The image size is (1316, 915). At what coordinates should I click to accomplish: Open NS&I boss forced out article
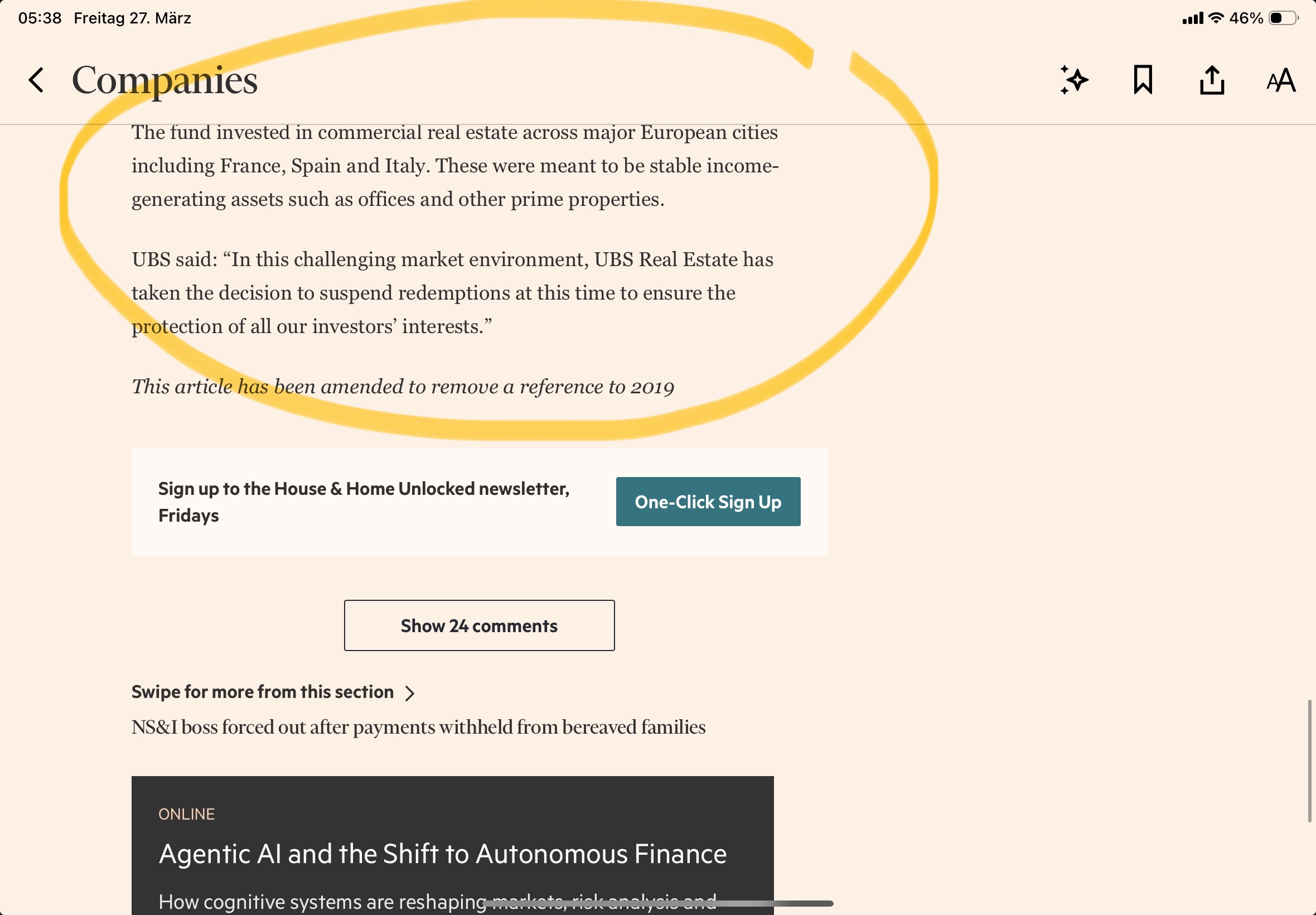[x=418, y=728]
